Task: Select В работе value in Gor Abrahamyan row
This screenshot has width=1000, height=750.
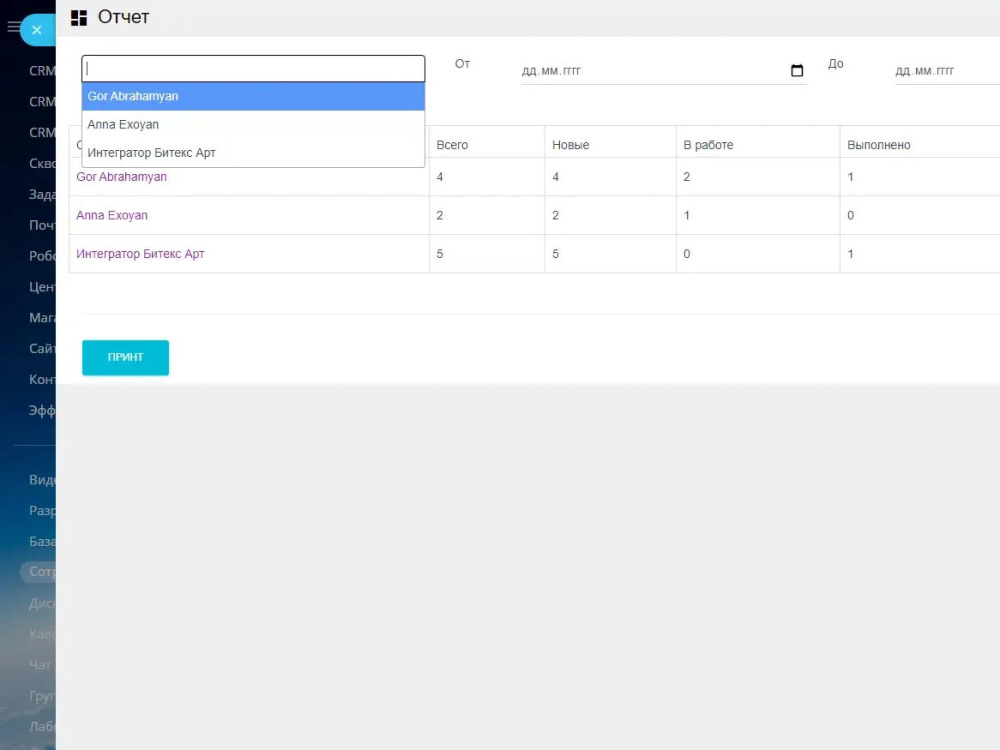Action: [686, 177]
